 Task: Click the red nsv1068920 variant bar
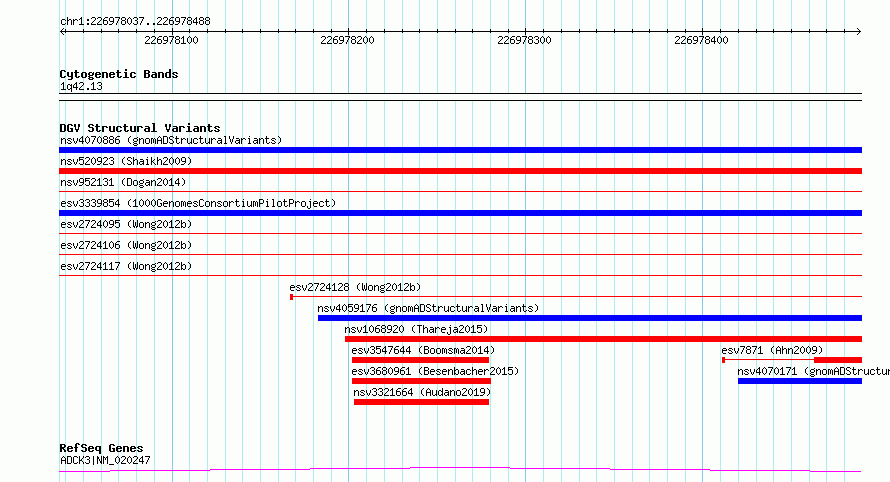pos(603,339)
